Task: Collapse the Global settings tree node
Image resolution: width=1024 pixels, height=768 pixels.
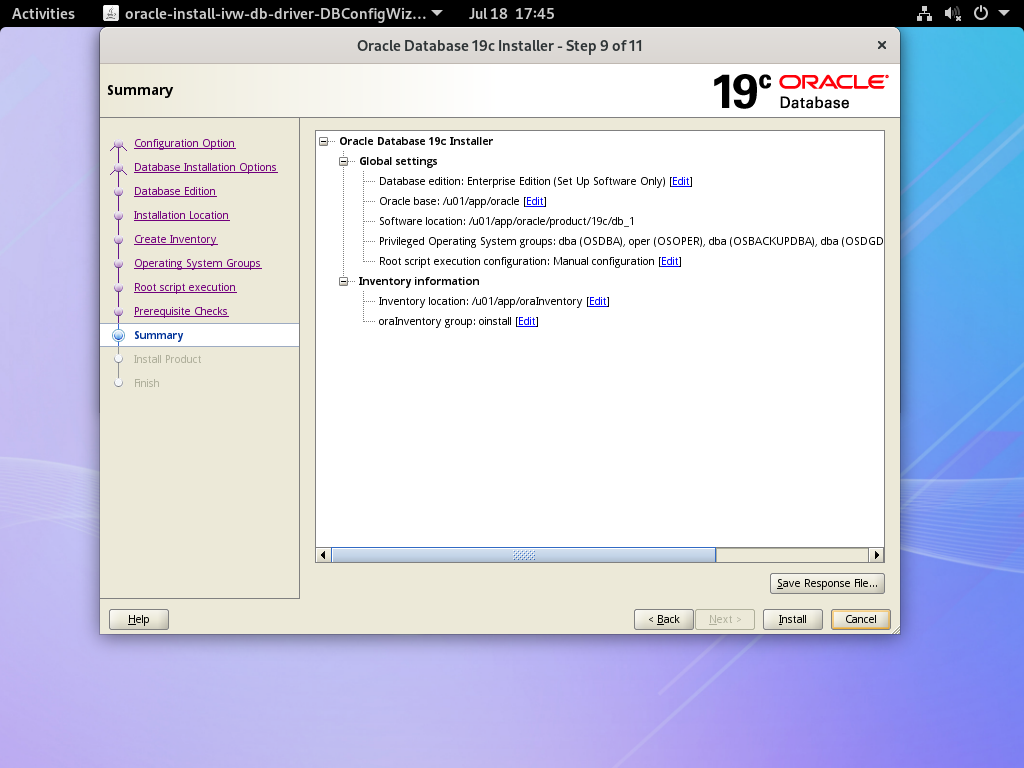Action: [344, 161]
